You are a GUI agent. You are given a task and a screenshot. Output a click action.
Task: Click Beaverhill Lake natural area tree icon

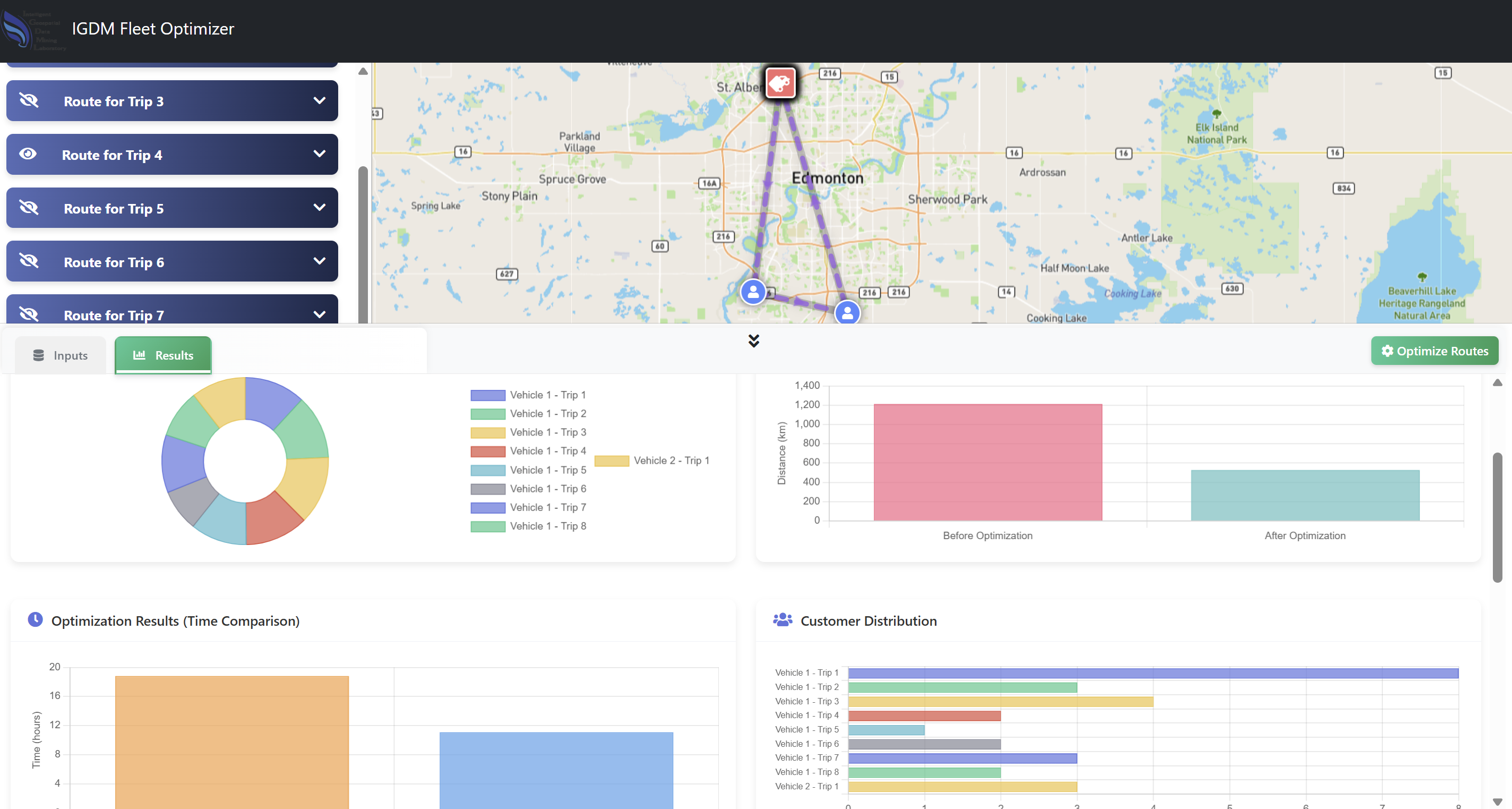click(1422, 277)
